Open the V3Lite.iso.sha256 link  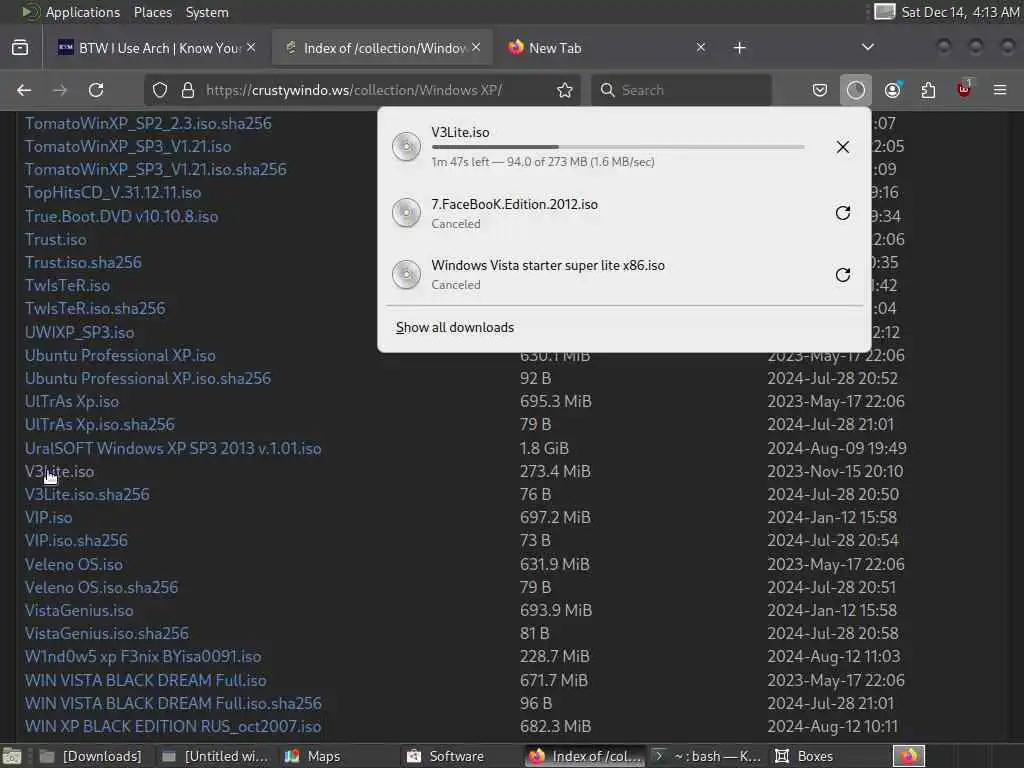point(87,494)
